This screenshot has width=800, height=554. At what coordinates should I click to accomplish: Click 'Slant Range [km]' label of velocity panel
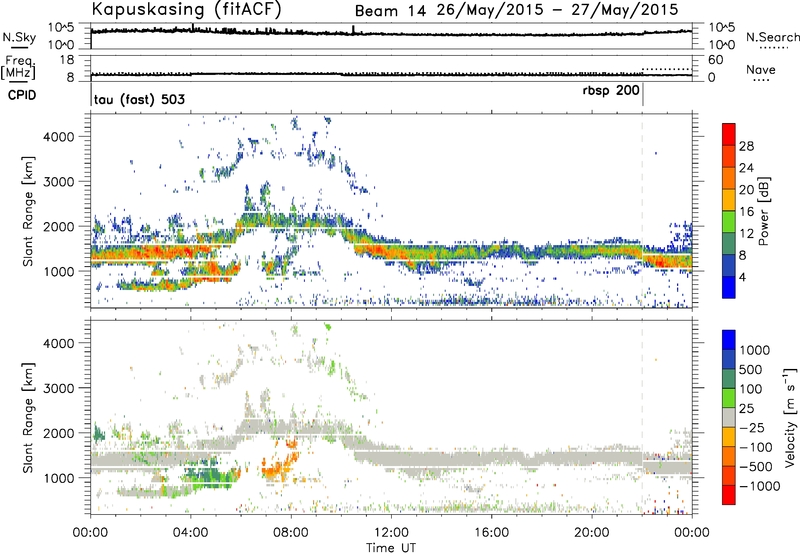tap(28, 418)
